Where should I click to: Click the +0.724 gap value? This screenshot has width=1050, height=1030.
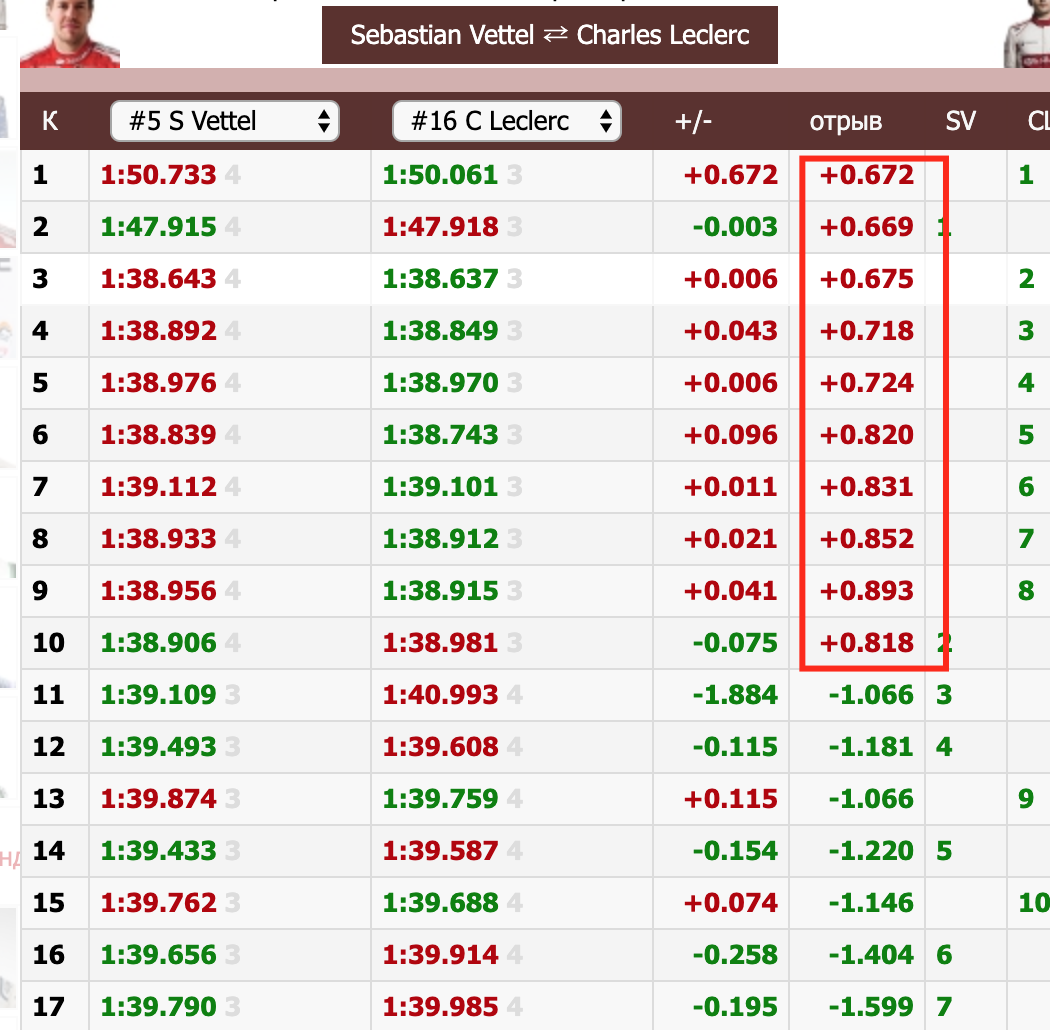[867, 383]
